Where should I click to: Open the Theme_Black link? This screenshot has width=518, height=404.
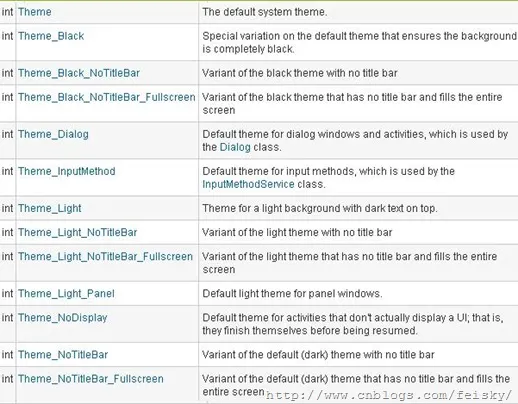click(x=51, y=36)
